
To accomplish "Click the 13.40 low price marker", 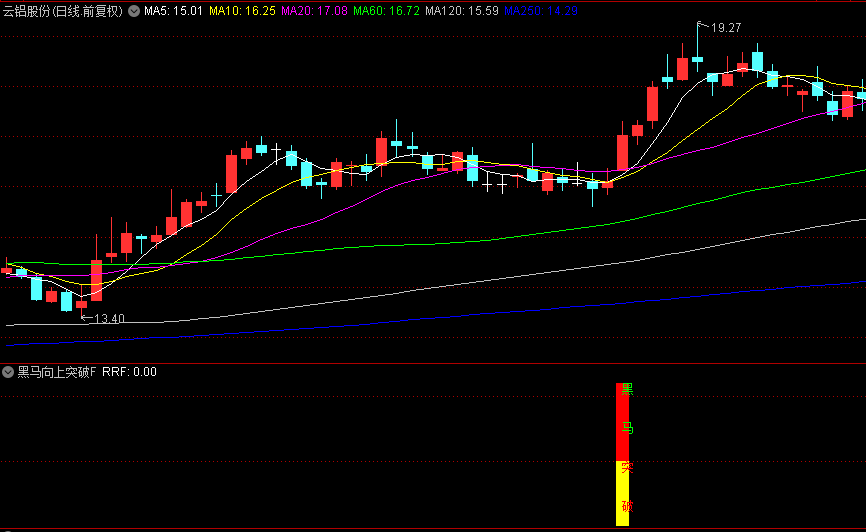I will (x=109, y=319).
